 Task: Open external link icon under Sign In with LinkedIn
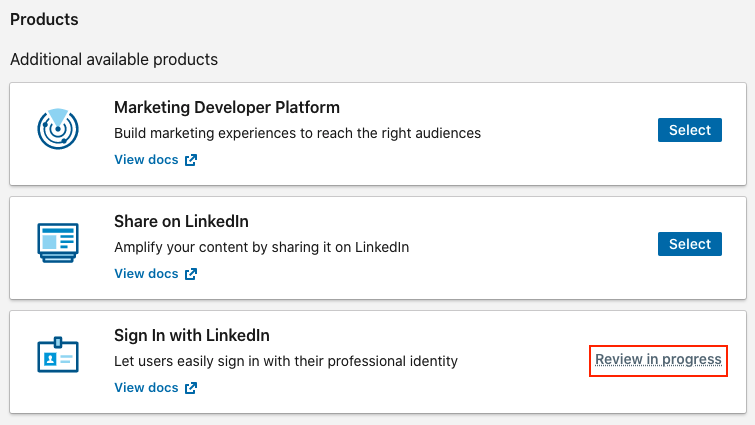click(191, 388)
